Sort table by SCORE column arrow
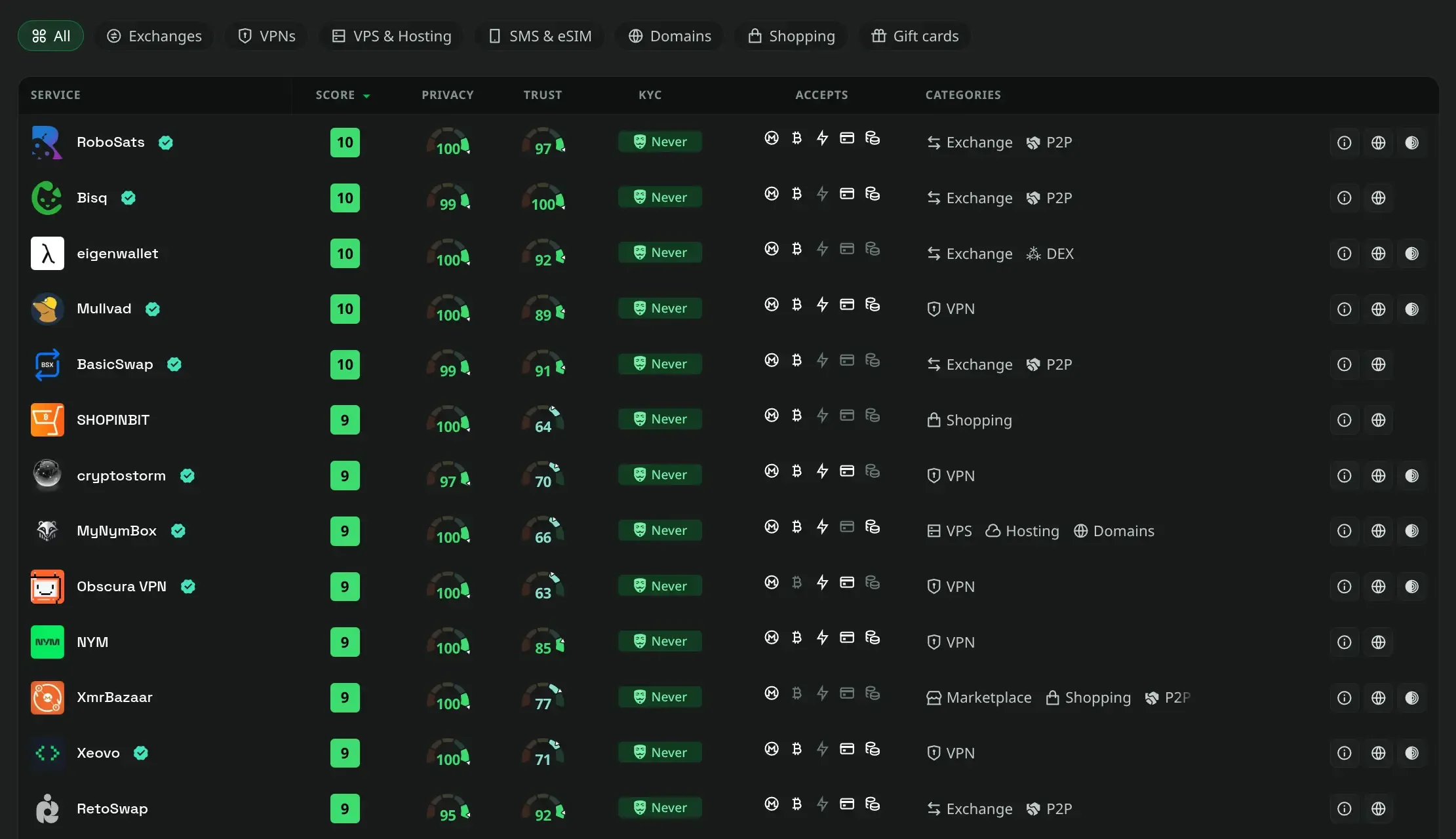 pyautogui.click(x=366, y=96)
